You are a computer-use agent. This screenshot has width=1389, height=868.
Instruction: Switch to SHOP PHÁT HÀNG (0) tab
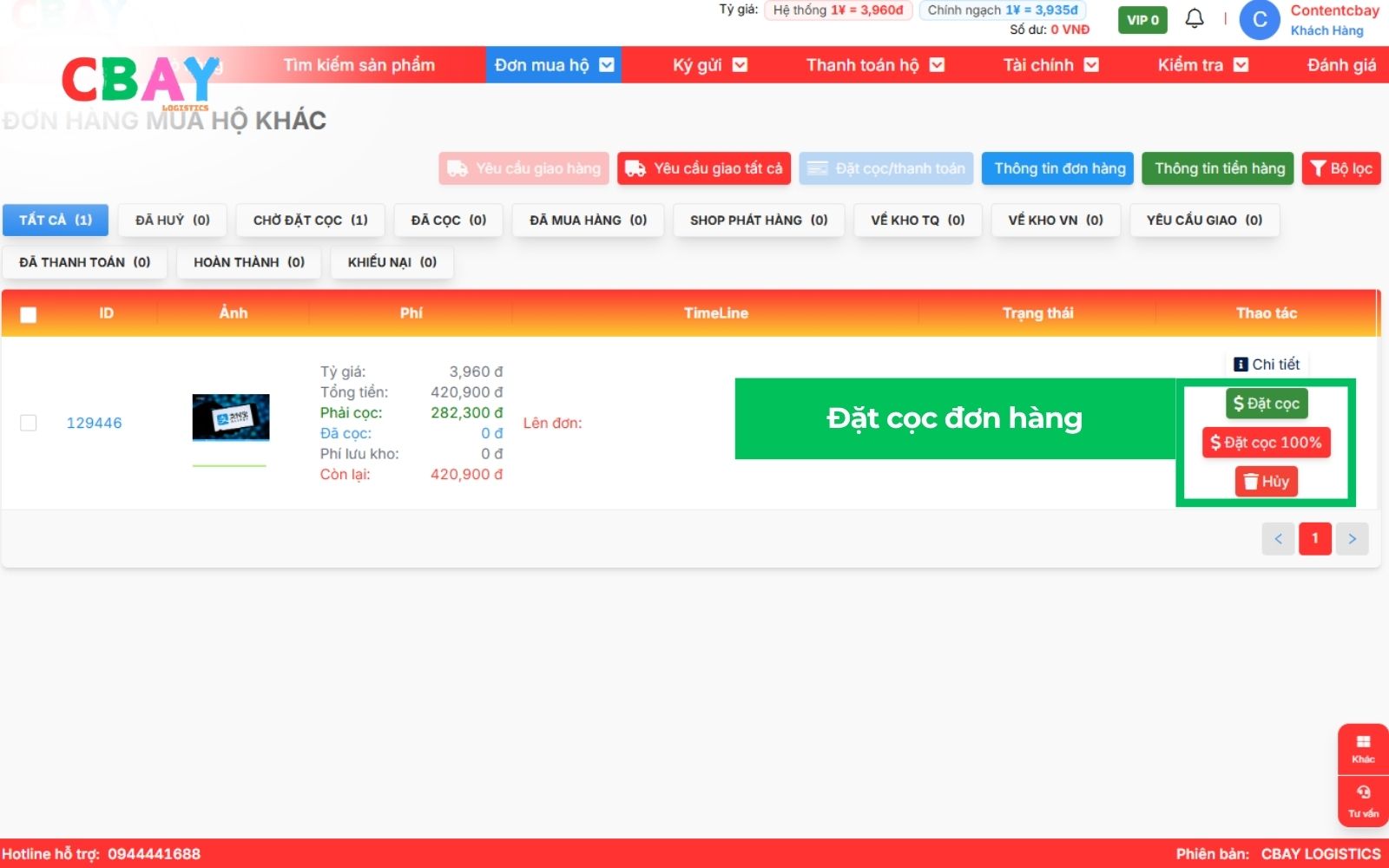coord(759,220)
